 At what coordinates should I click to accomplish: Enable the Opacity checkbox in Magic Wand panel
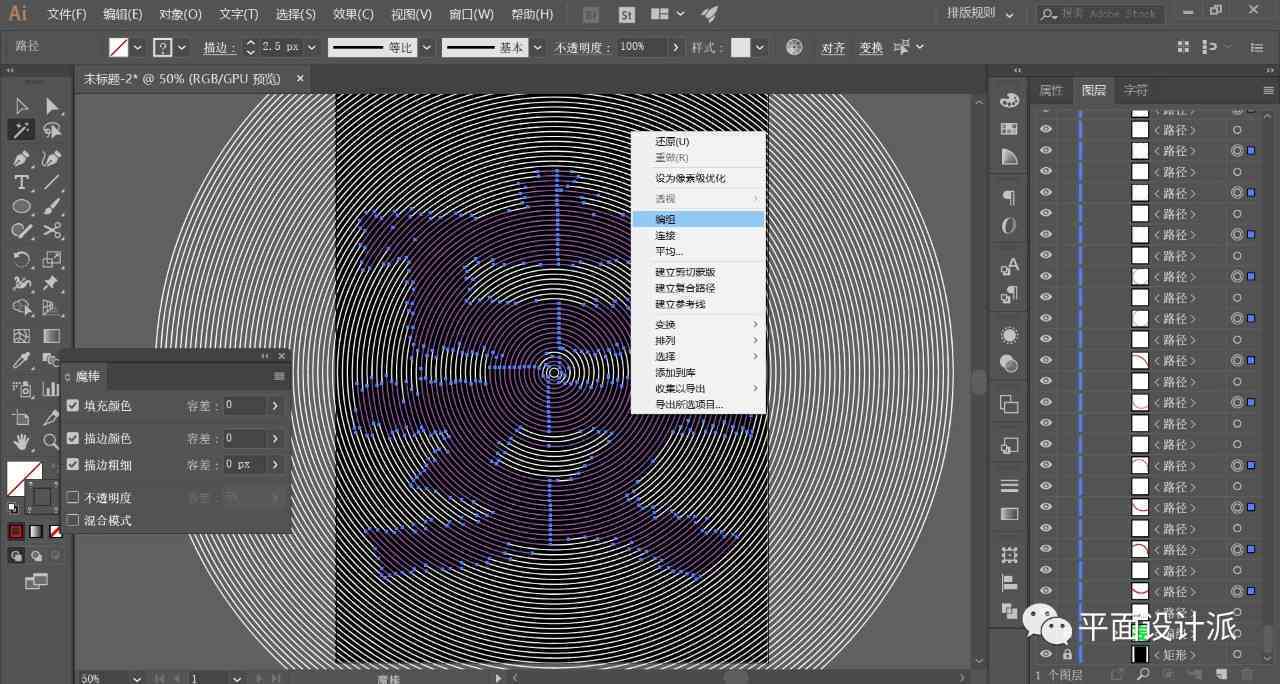point(72,497)
